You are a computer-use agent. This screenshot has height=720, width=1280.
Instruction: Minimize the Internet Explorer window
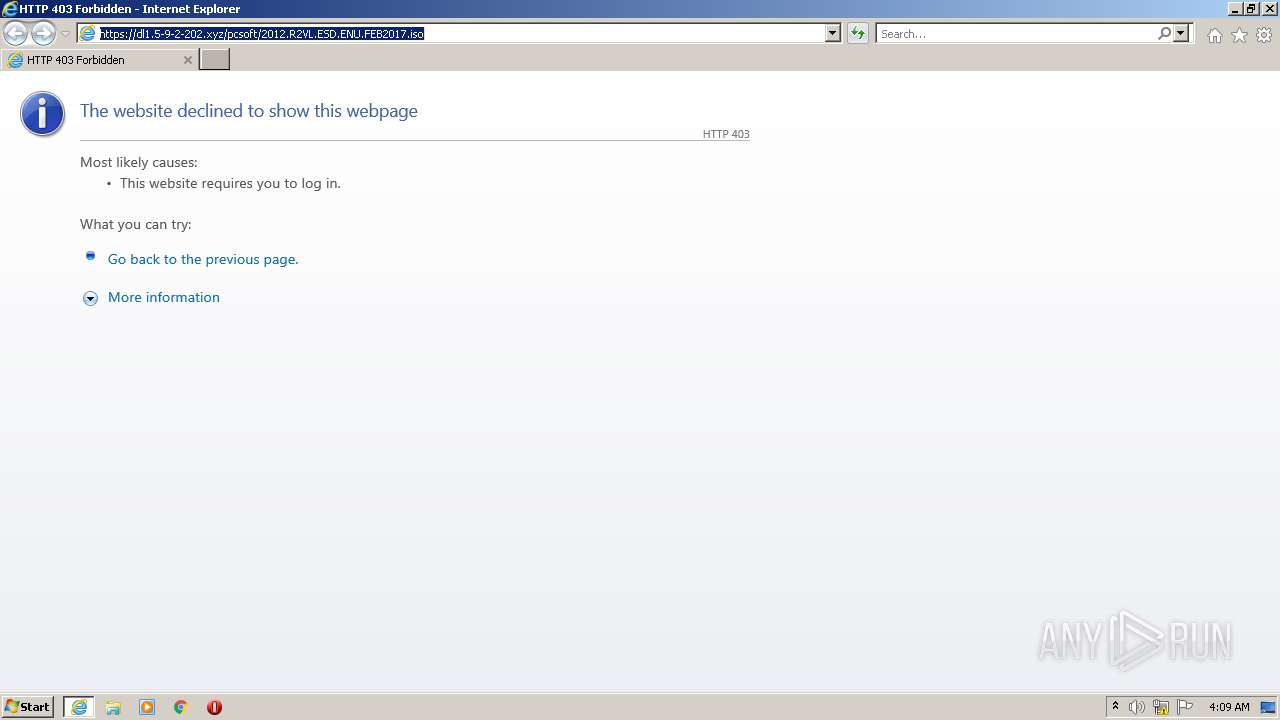[x=1234, y=9]
